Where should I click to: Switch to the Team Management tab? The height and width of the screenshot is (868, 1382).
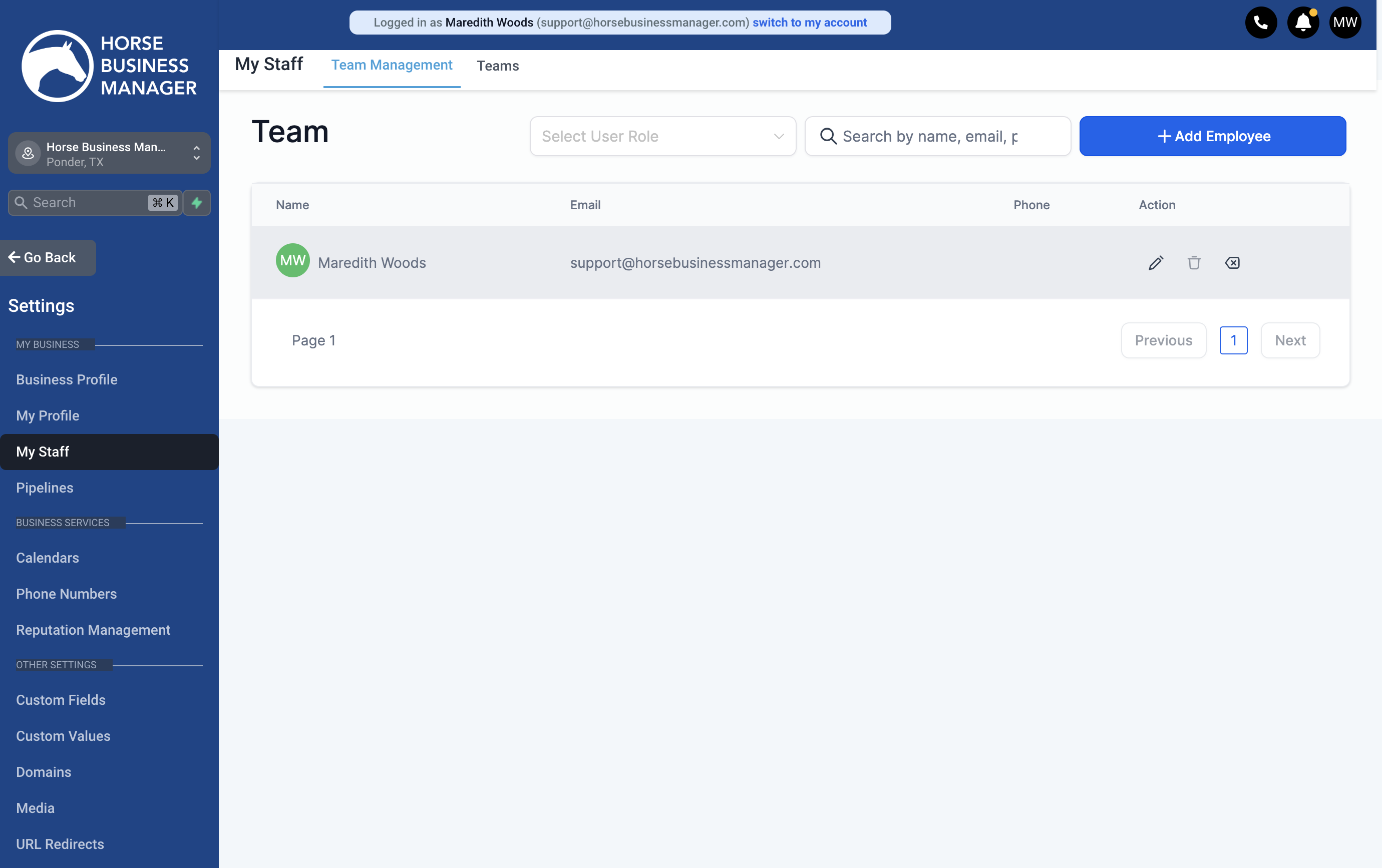click(x=392, y=66)
